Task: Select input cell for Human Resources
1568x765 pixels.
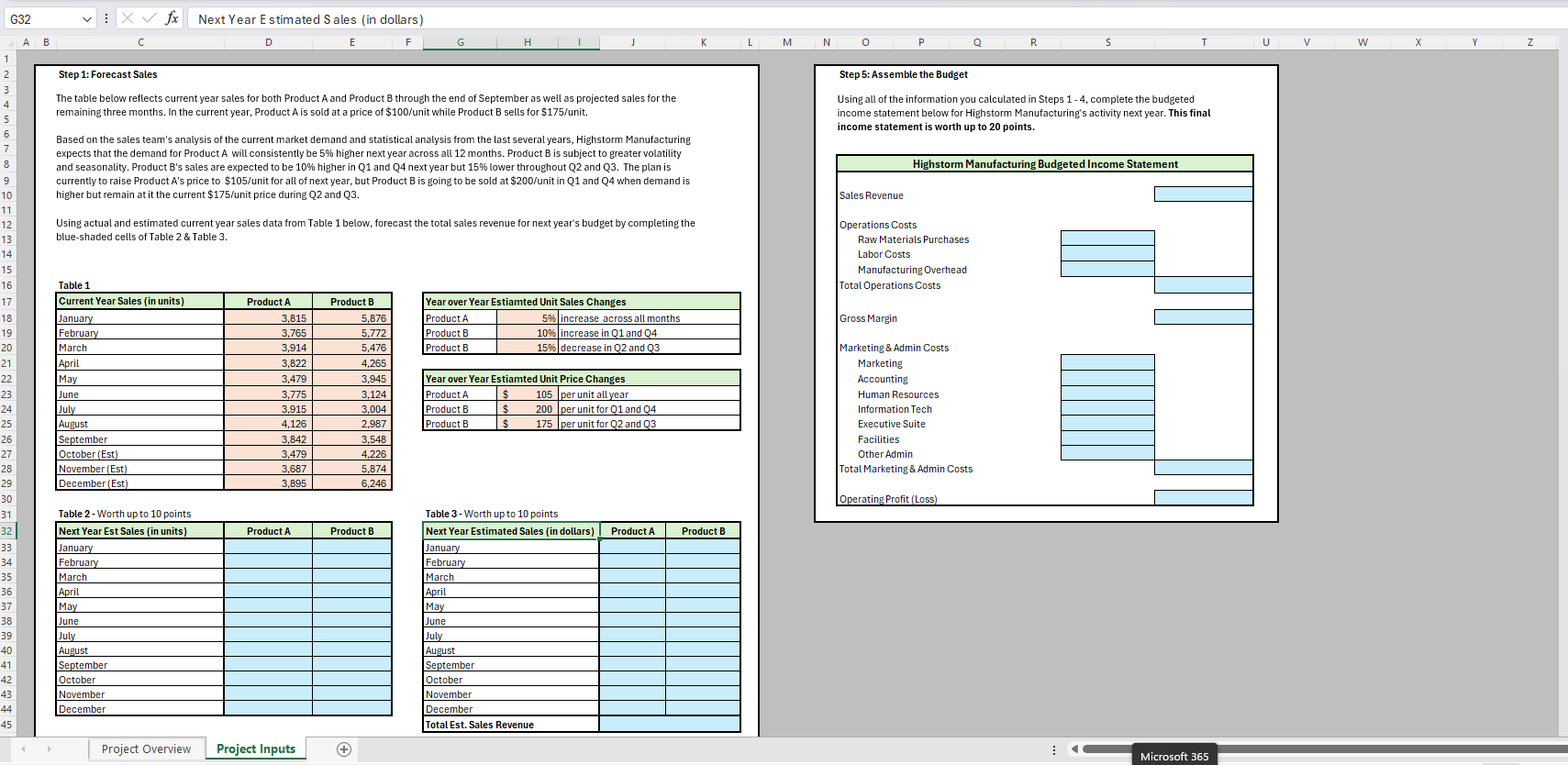Action: [x=1107, y=394]
